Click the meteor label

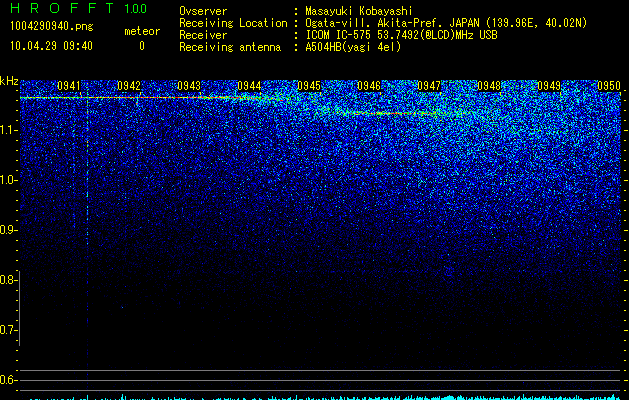[142, 31]
